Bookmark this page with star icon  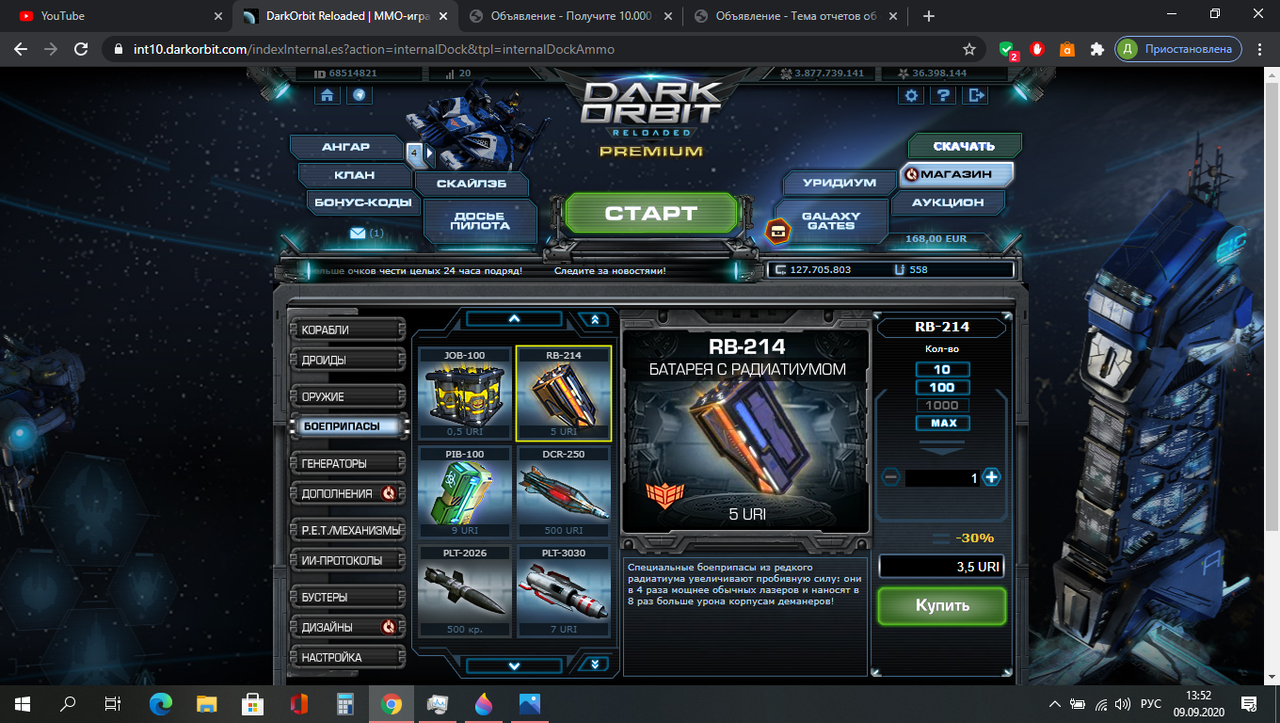coord(968,48)
